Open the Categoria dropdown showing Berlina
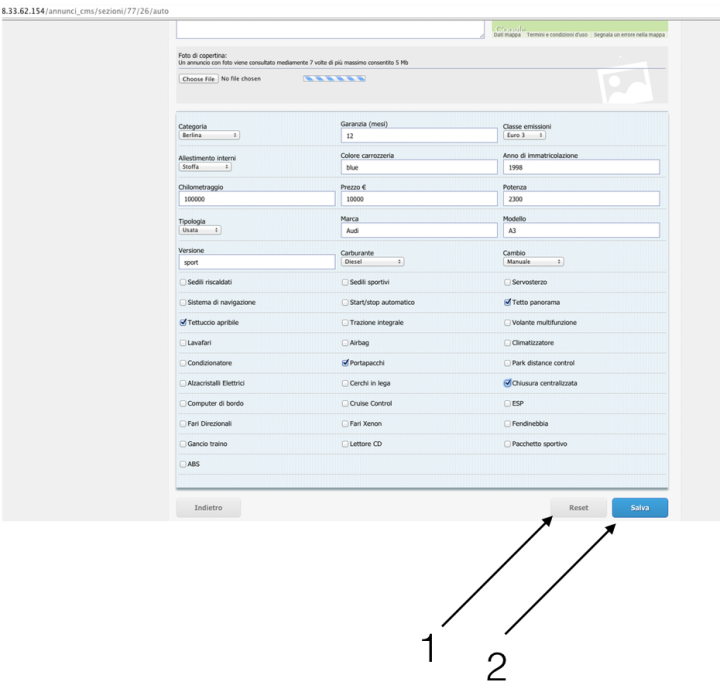The height and width of the screenshot is (682, 720). click(x=209, y=135)
